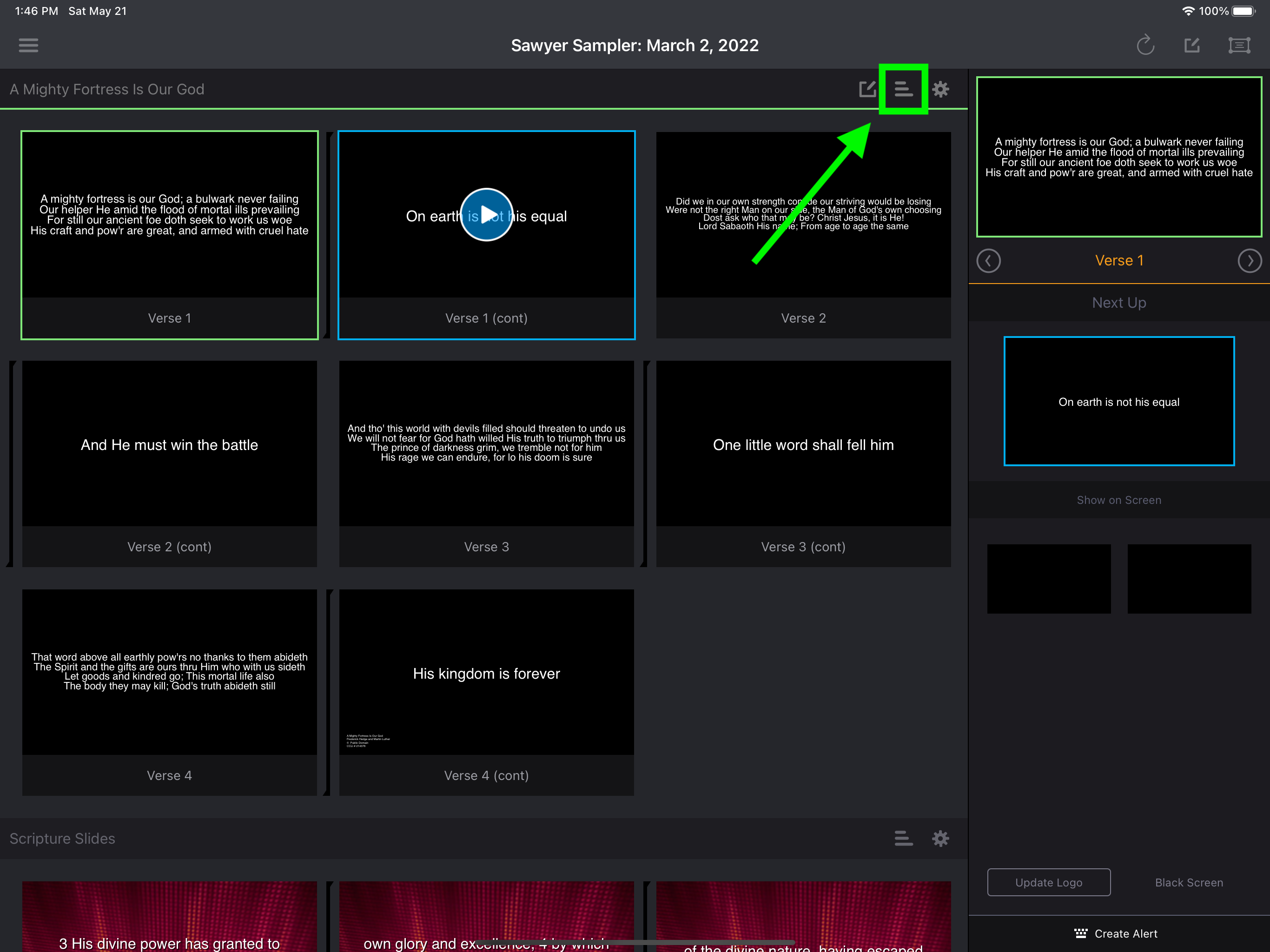Click Black Screen
This screenshot has height=952, width=1270.
[x=1189, y=882]
